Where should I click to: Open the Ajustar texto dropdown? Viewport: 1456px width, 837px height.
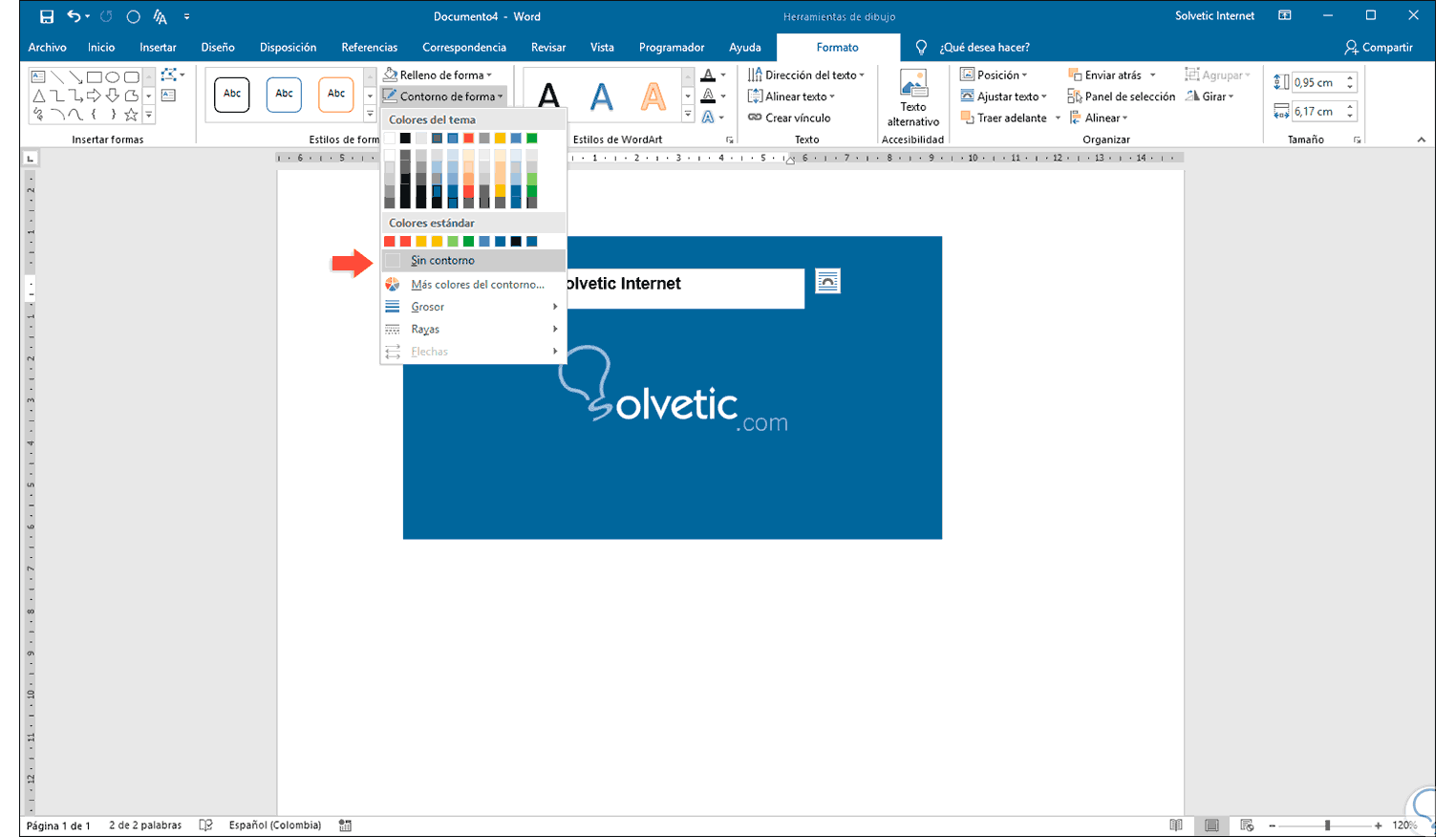(x=1003, y=97)
